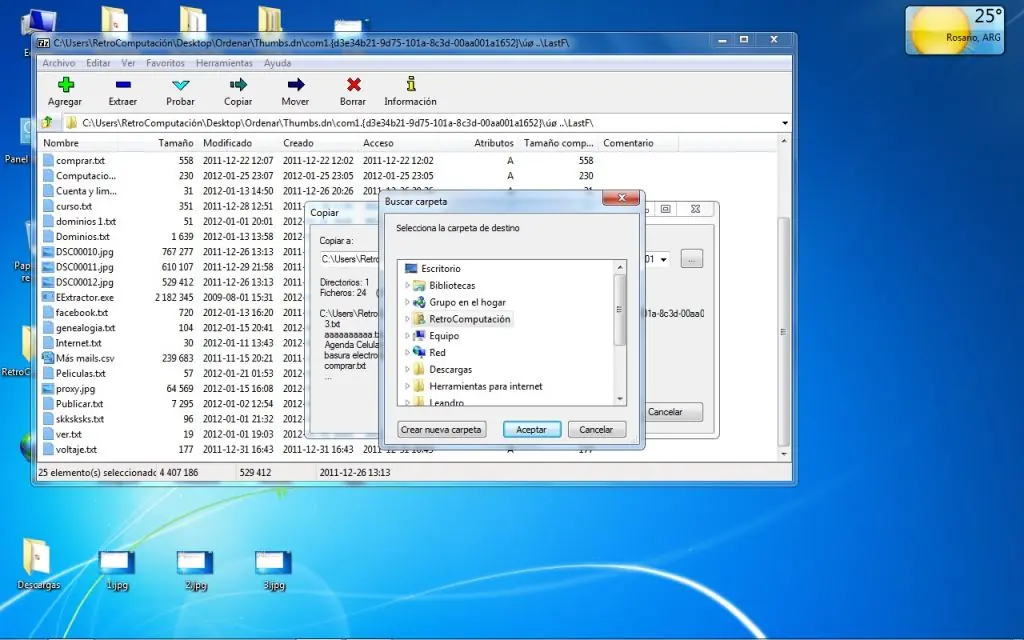Image resolution: width=1024 pixels, height=640 pixels.
Task: Open the Favoritos menu
Action: coord(165,63)
